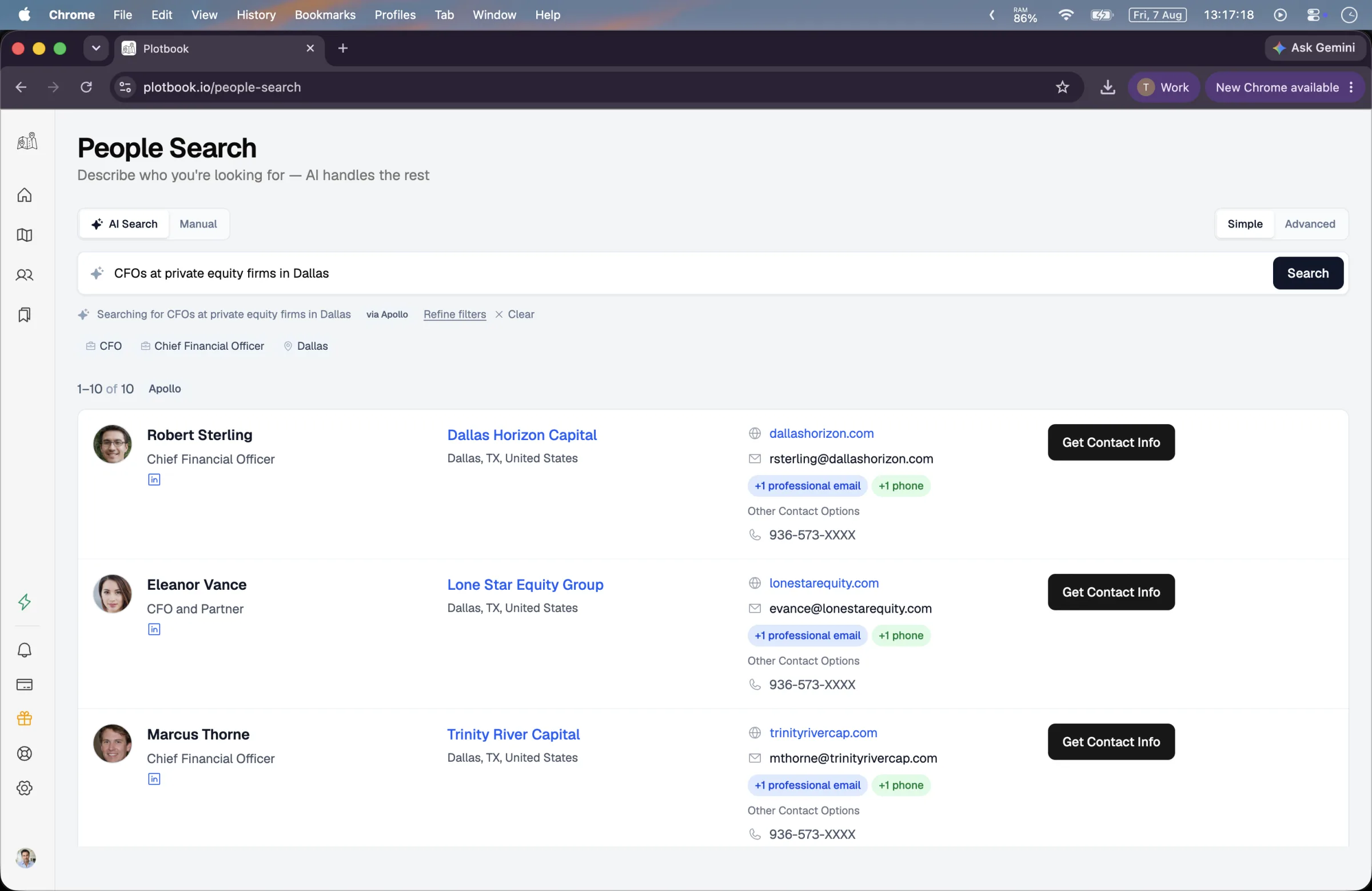This screenshot has width=1372, height=891.
Task: Open the Chrome File menu
Action: [122, 15]
